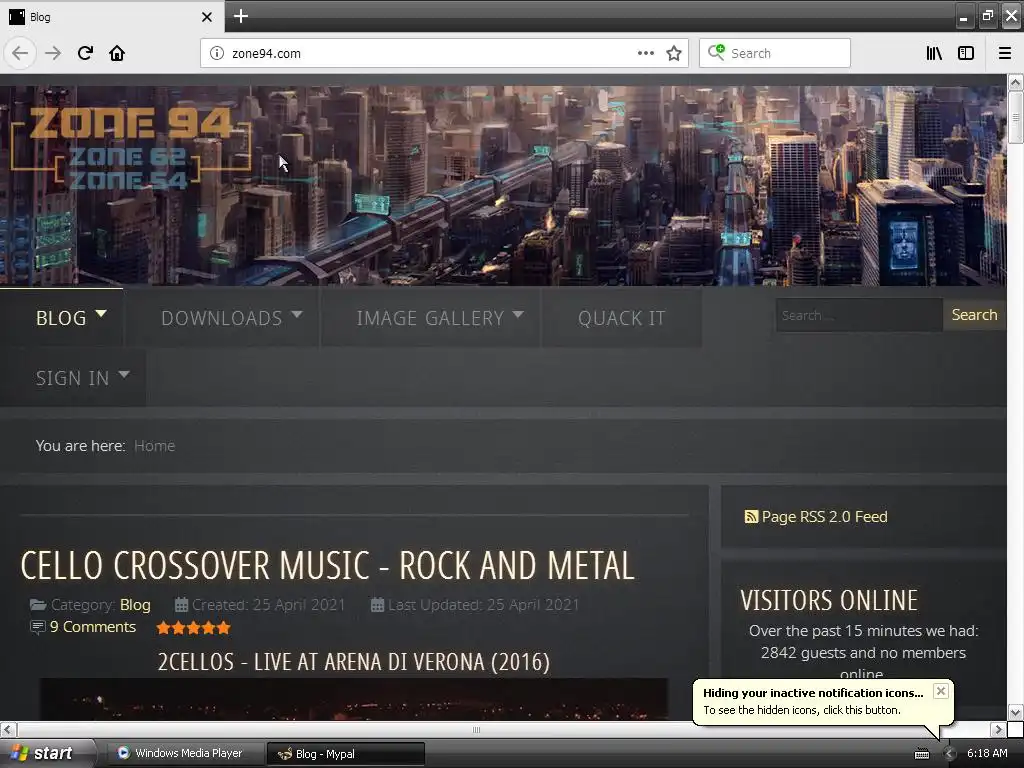Click the browser toolbar Search box

(x=775, y=53)
